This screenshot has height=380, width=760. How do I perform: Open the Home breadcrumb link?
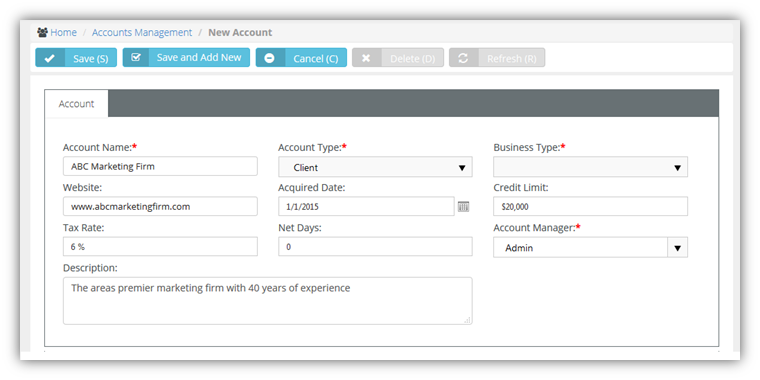(x=63, y=32)
